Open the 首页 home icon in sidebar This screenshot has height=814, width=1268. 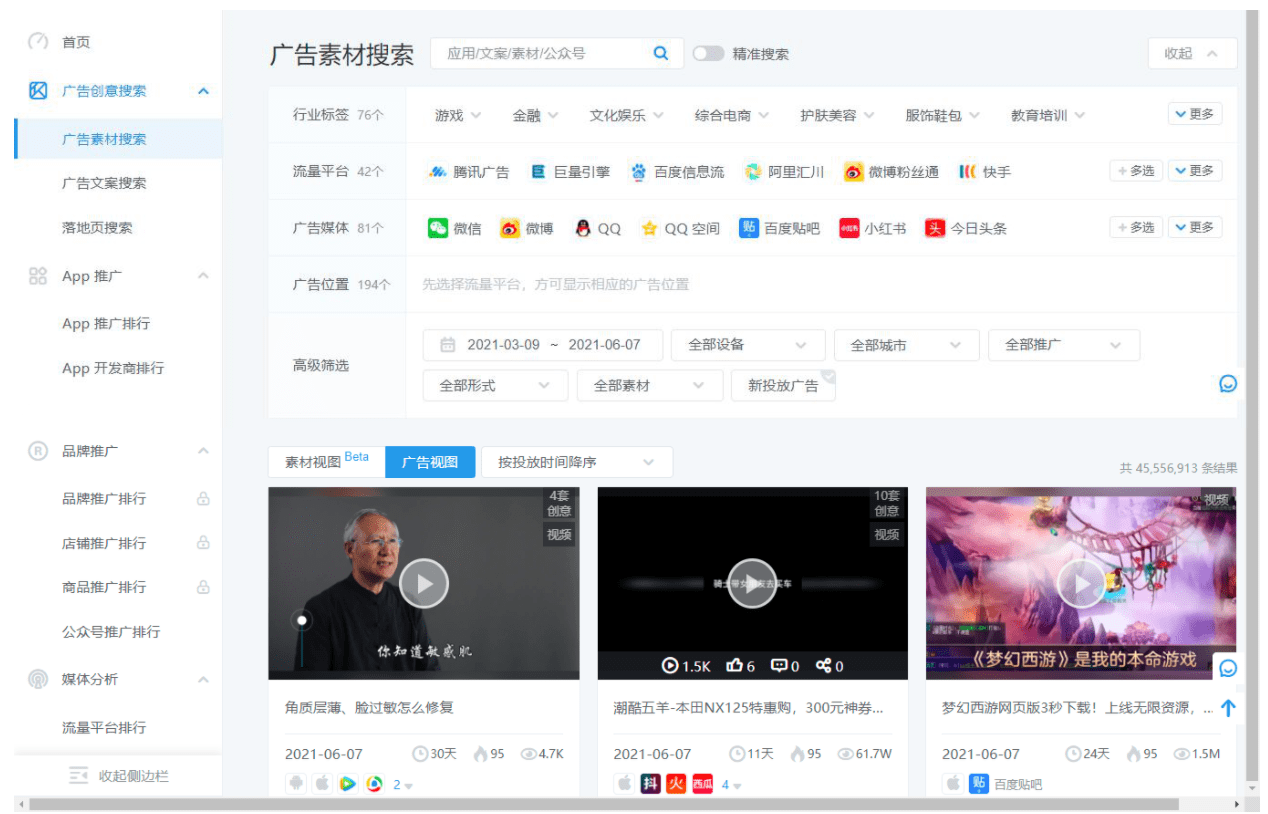coord(38,42)
